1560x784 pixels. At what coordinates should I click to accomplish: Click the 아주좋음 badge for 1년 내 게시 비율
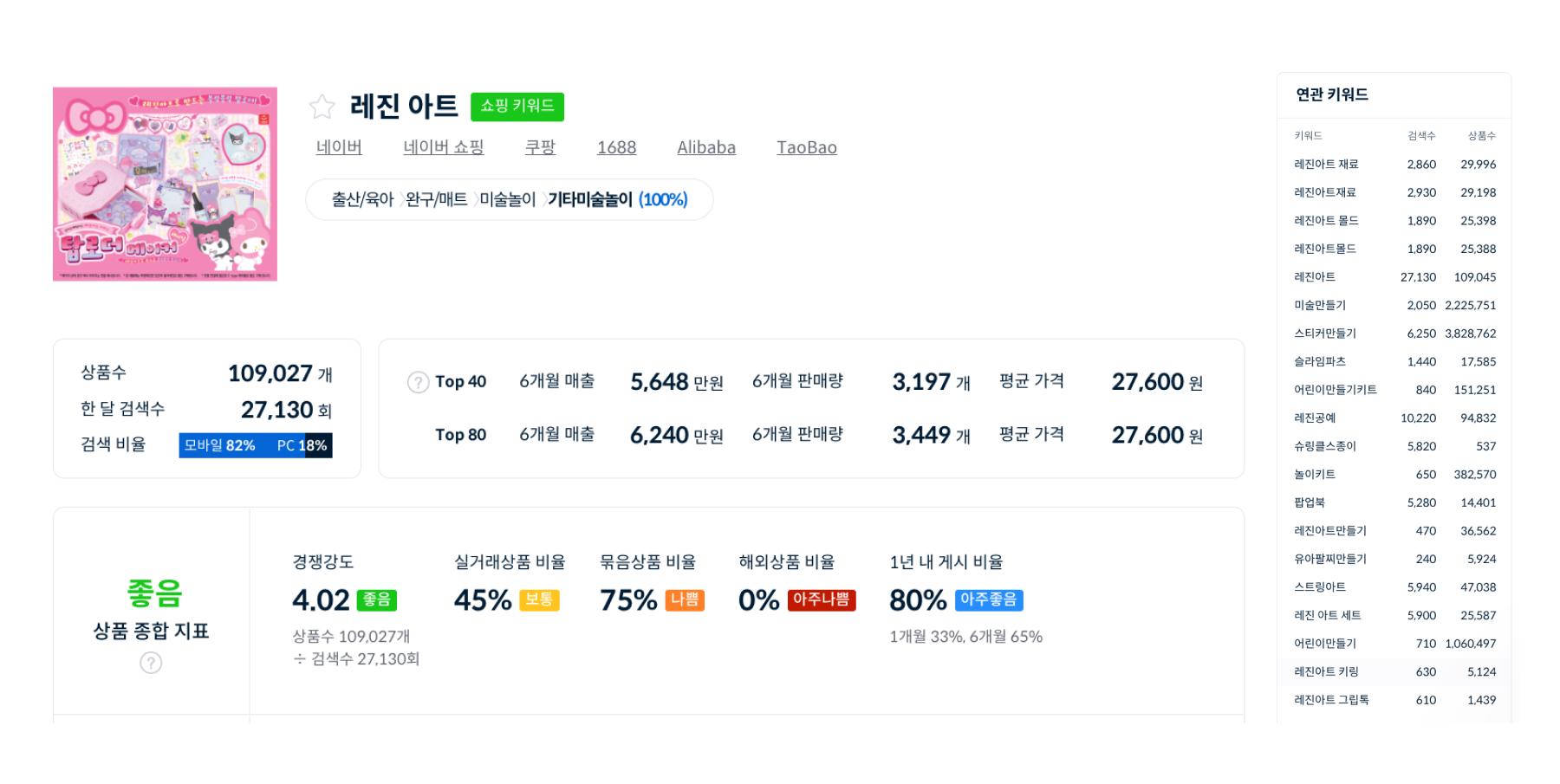click(988, 599)
